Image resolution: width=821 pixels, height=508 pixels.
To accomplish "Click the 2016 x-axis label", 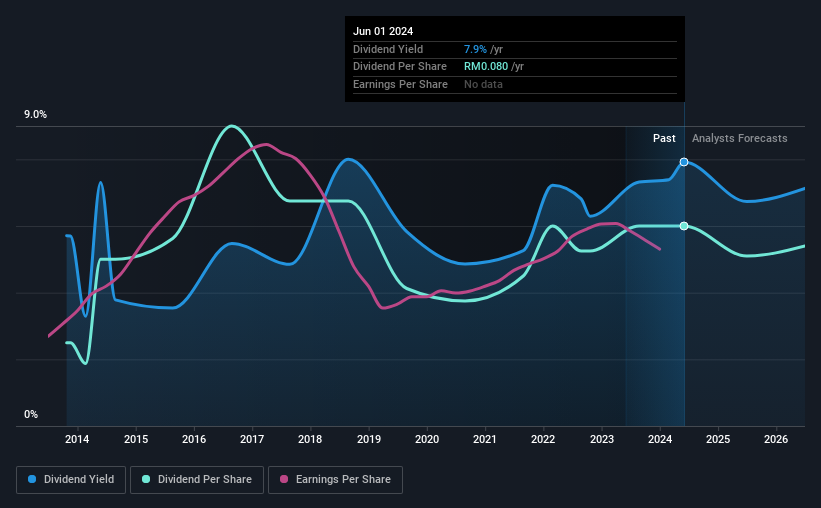I will (194, 439).
